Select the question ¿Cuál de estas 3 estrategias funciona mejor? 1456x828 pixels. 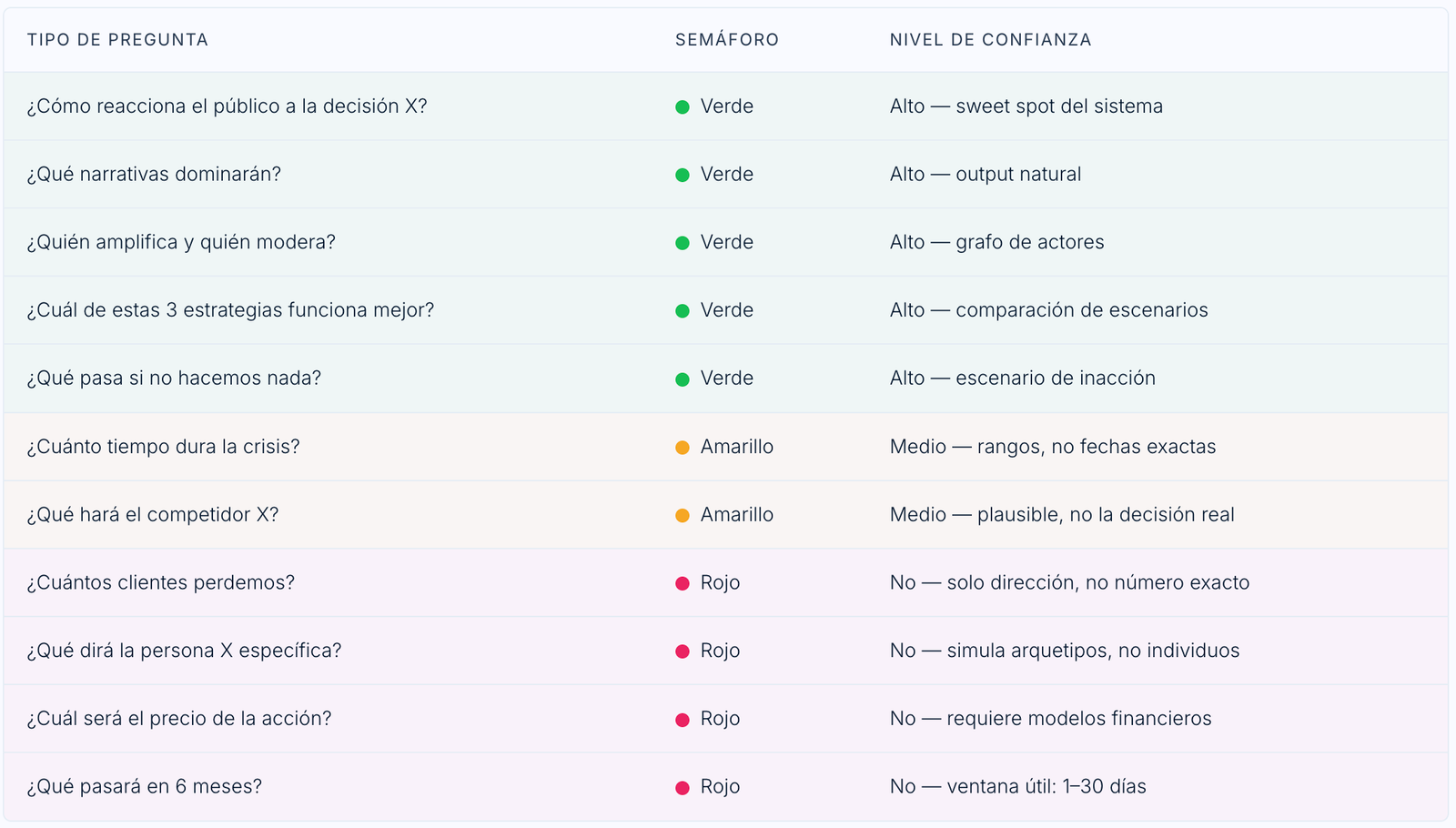point(230,310)
